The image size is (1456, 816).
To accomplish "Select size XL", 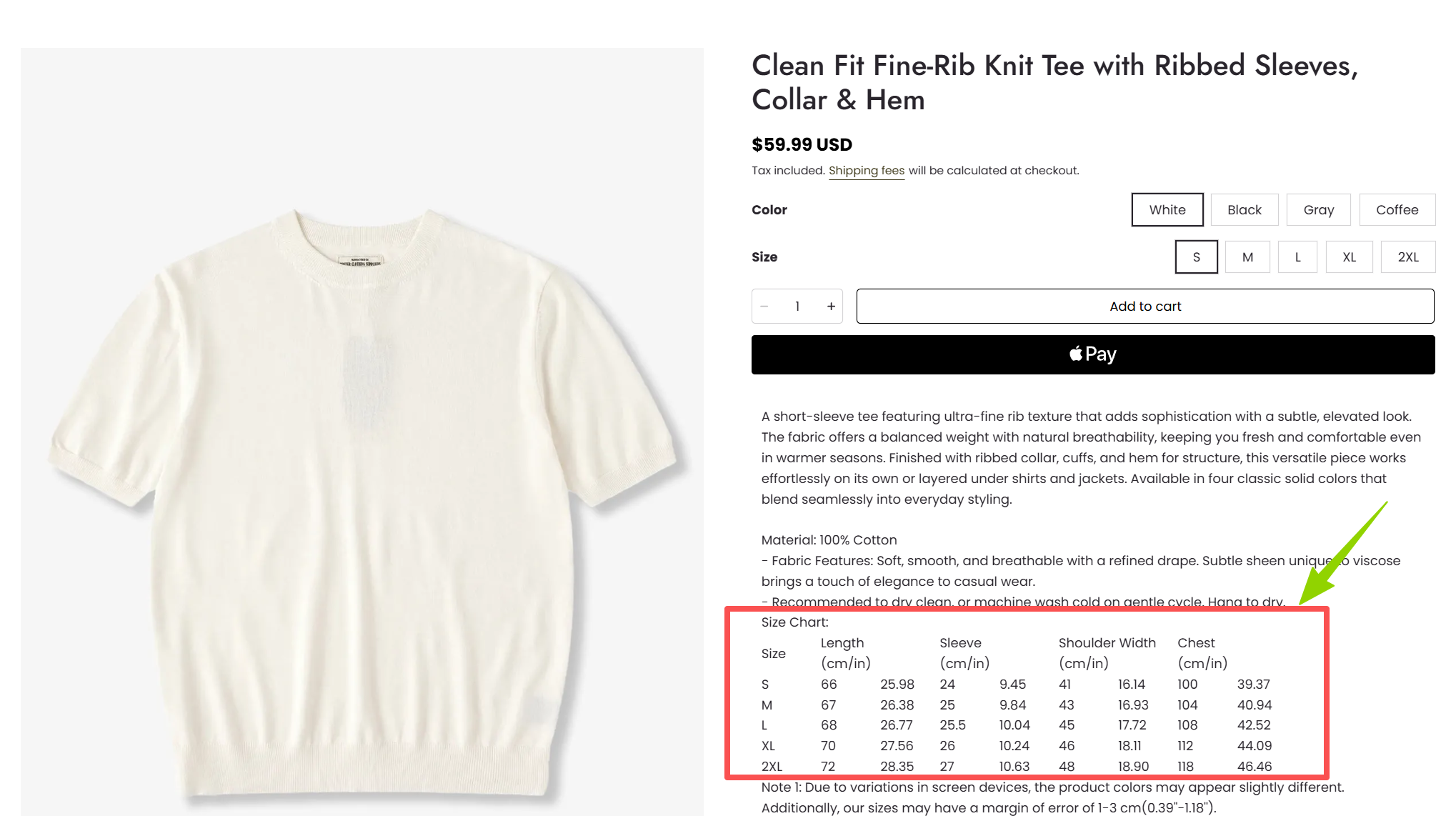I will [1349, 257].
